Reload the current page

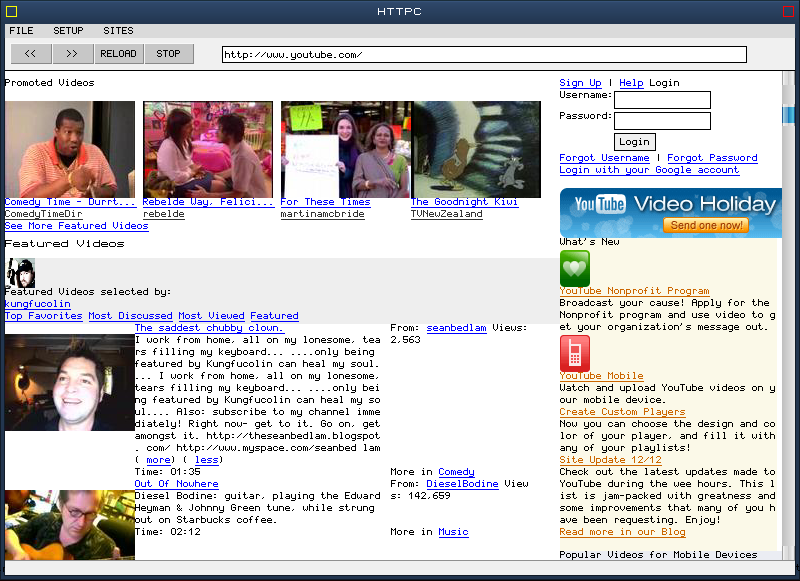pyautogui.click(x=118, y=54)
